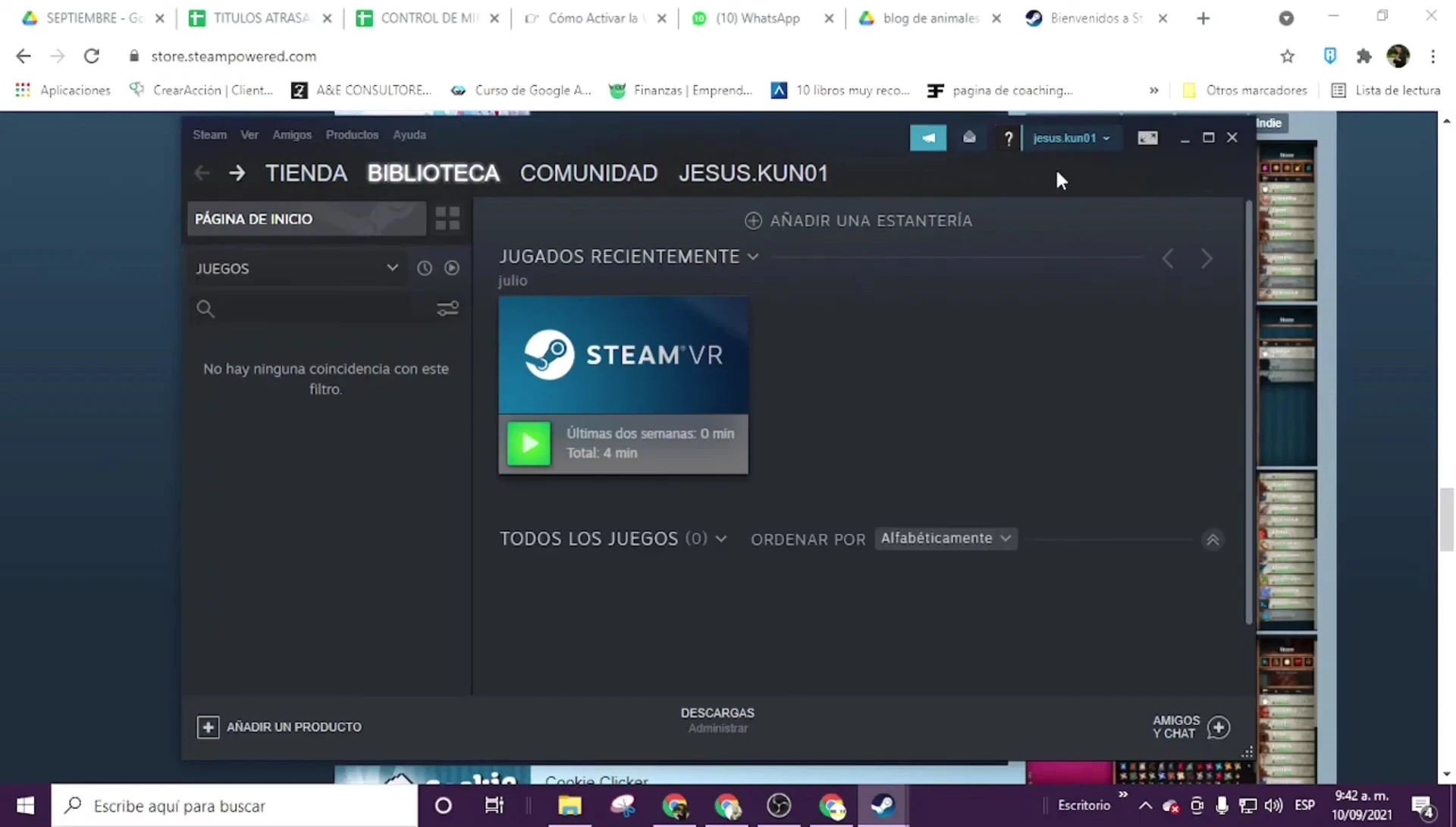Open jesus.kun01 account dropdown
1456x827 pixels.
[1071, 138]
